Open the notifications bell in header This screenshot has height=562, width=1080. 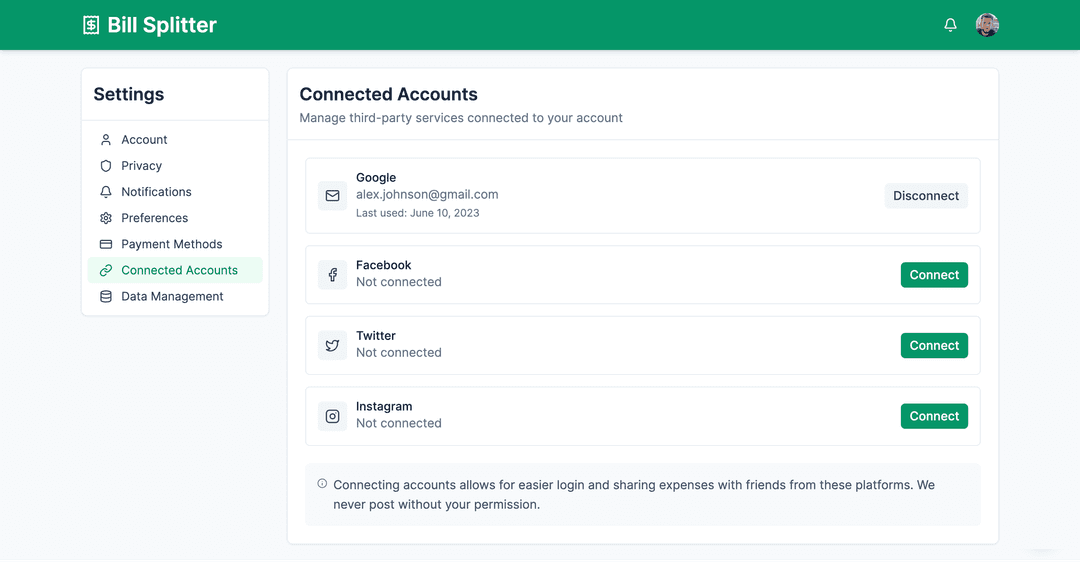950,25
